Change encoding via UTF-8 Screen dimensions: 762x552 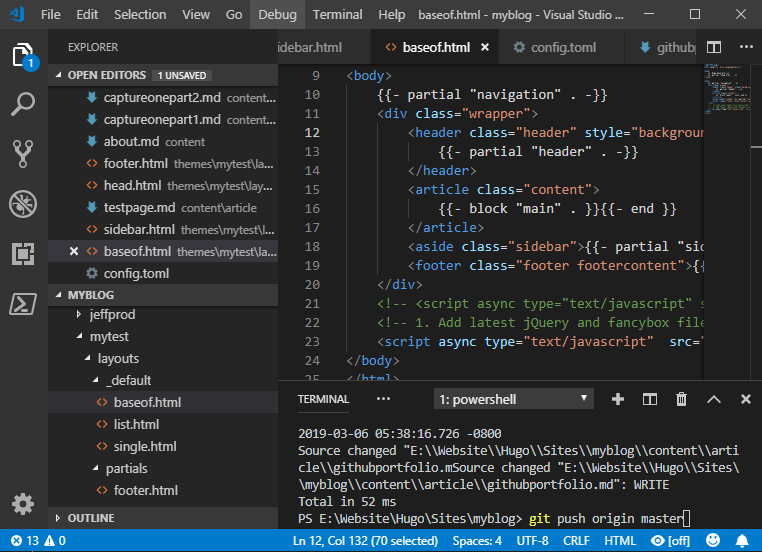(532, 540)
